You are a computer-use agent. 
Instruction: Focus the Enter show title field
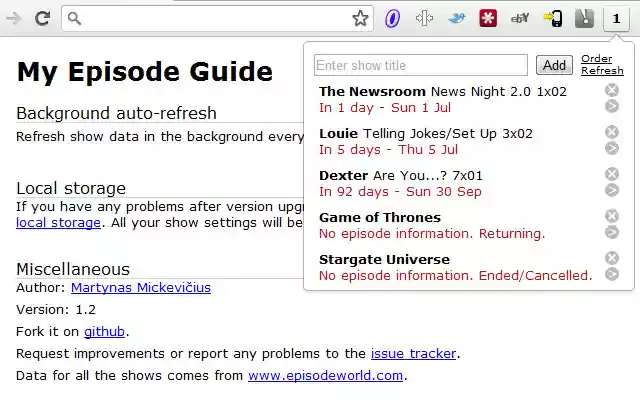coord(421,65)
